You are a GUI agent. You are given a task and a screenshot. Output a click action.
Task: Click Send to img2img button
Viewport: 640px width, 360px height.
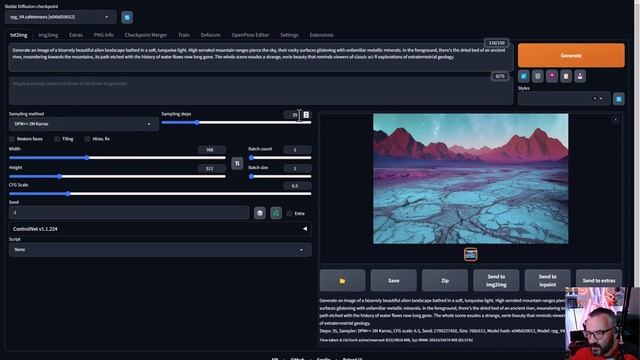496,280
